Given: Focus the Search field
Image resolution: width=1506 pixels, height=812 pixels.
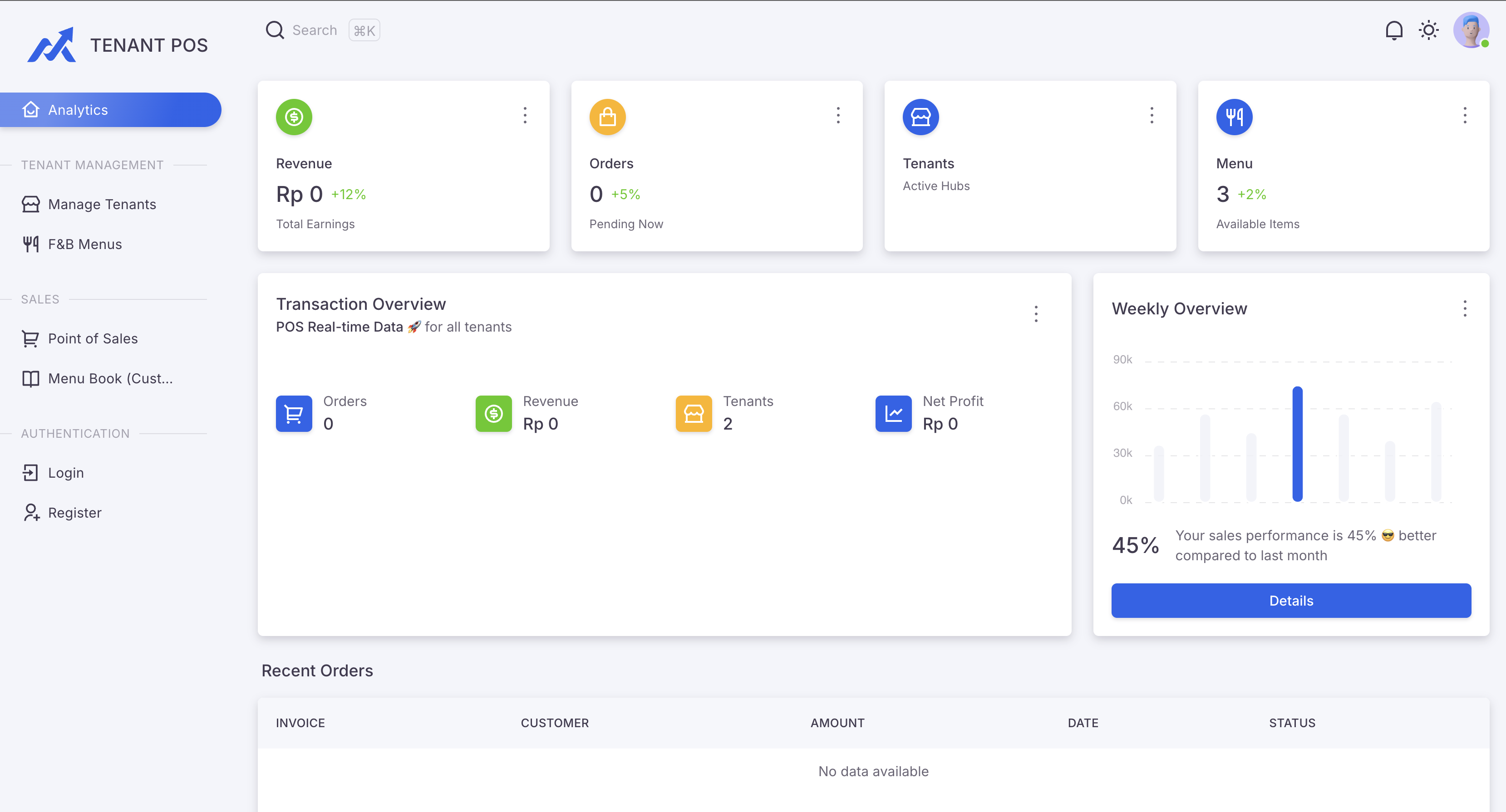Looking at the screenshot, I should pyautogui.click(x=315, y=30).
